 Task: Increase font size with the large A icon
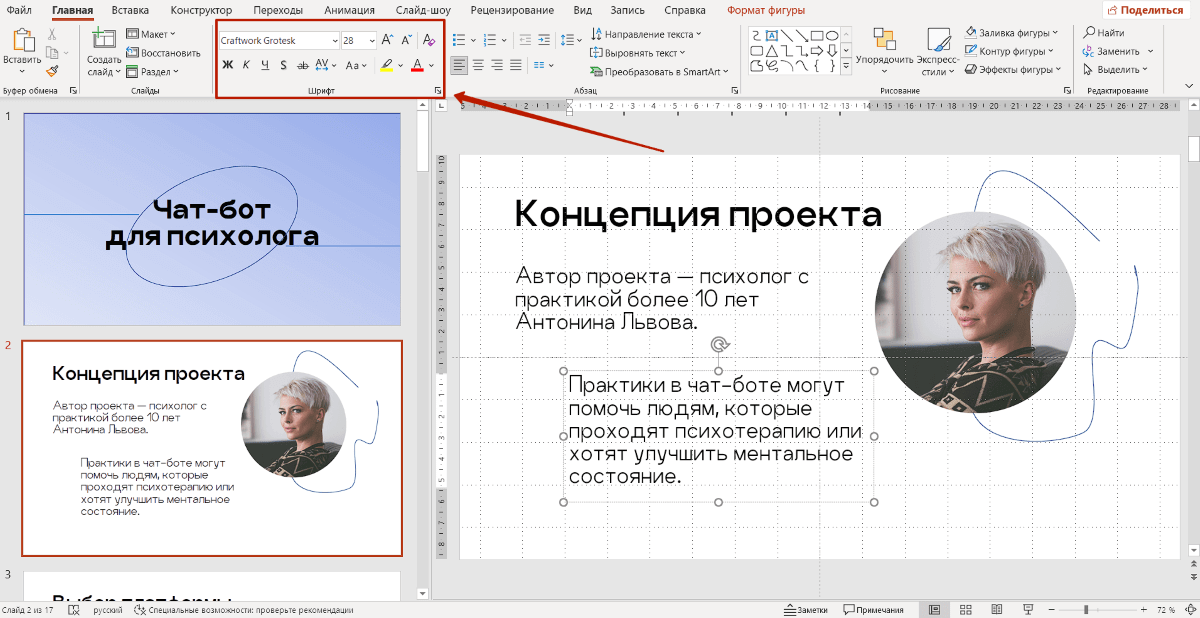(387, 40)
